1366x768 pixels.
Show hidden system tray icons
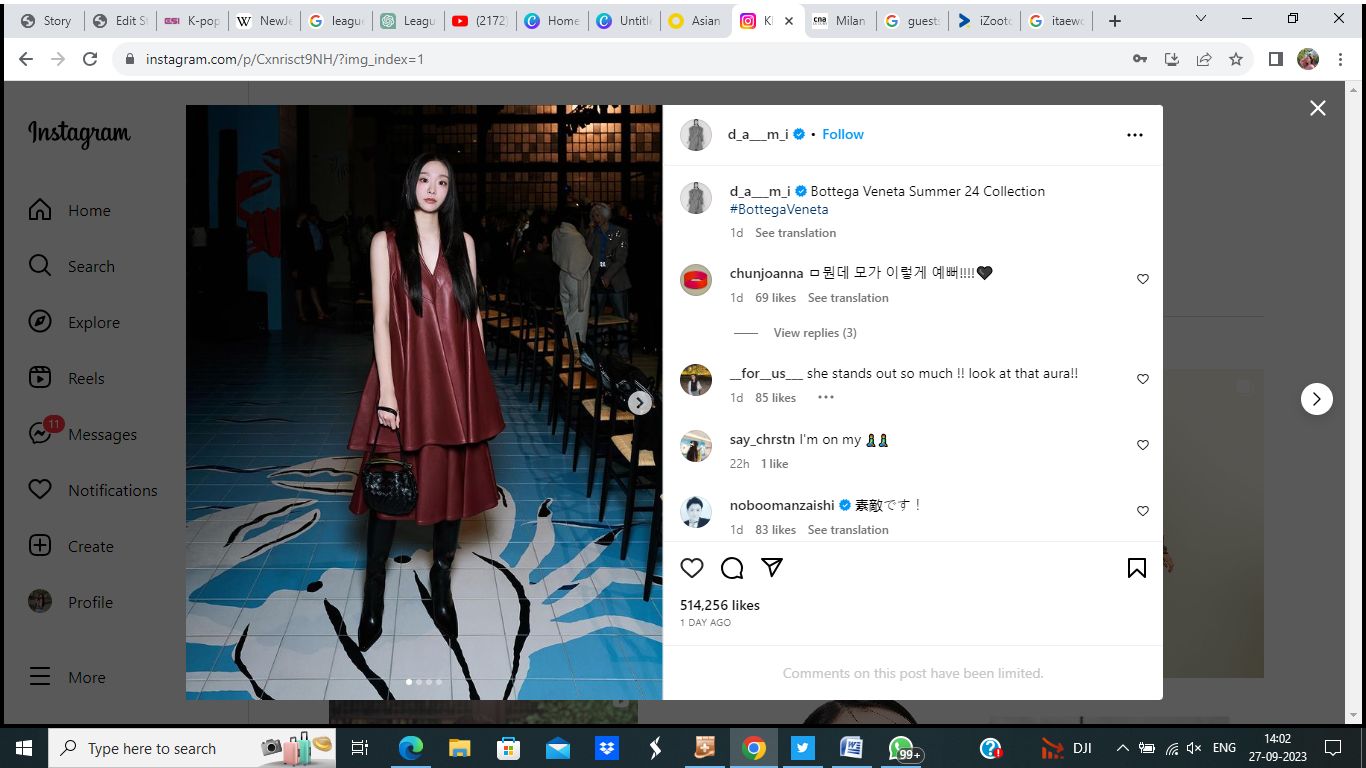tap(1122, 748)
